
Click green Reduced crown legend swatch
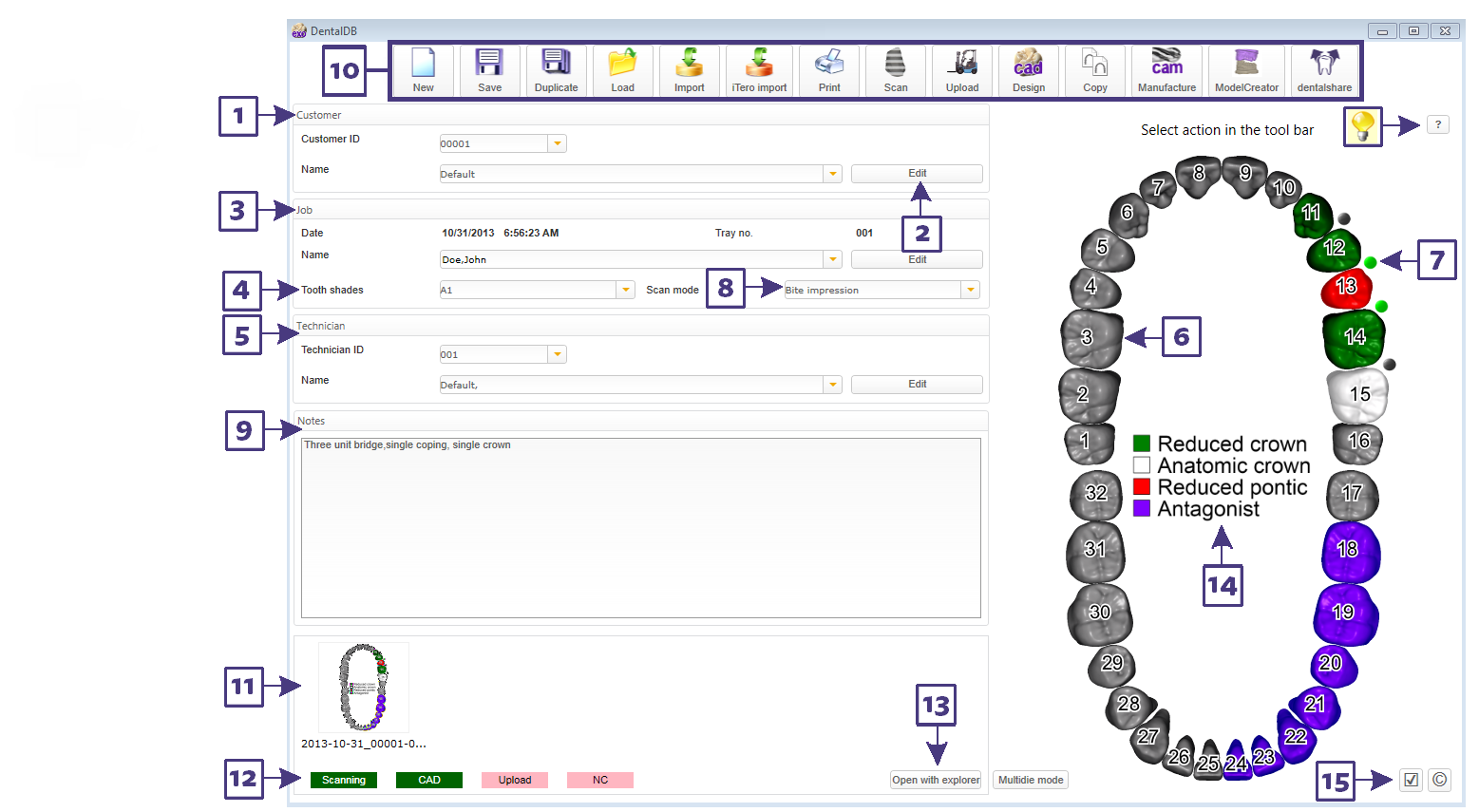coord(1142,444)
